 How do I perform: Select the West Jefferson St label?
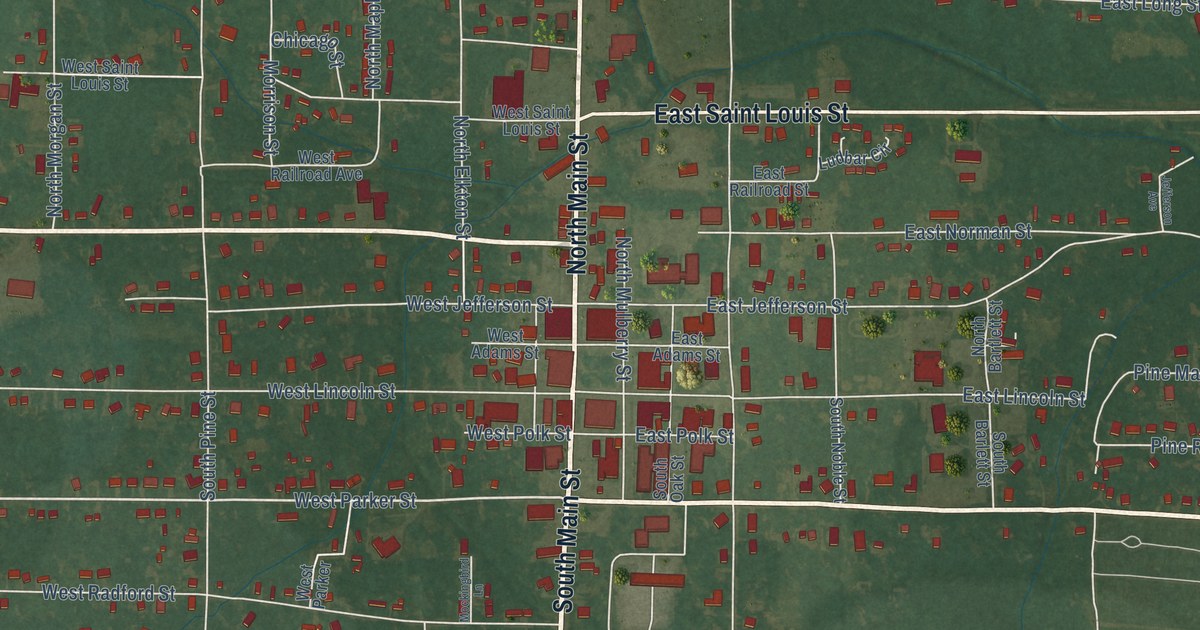click(479, 303)
